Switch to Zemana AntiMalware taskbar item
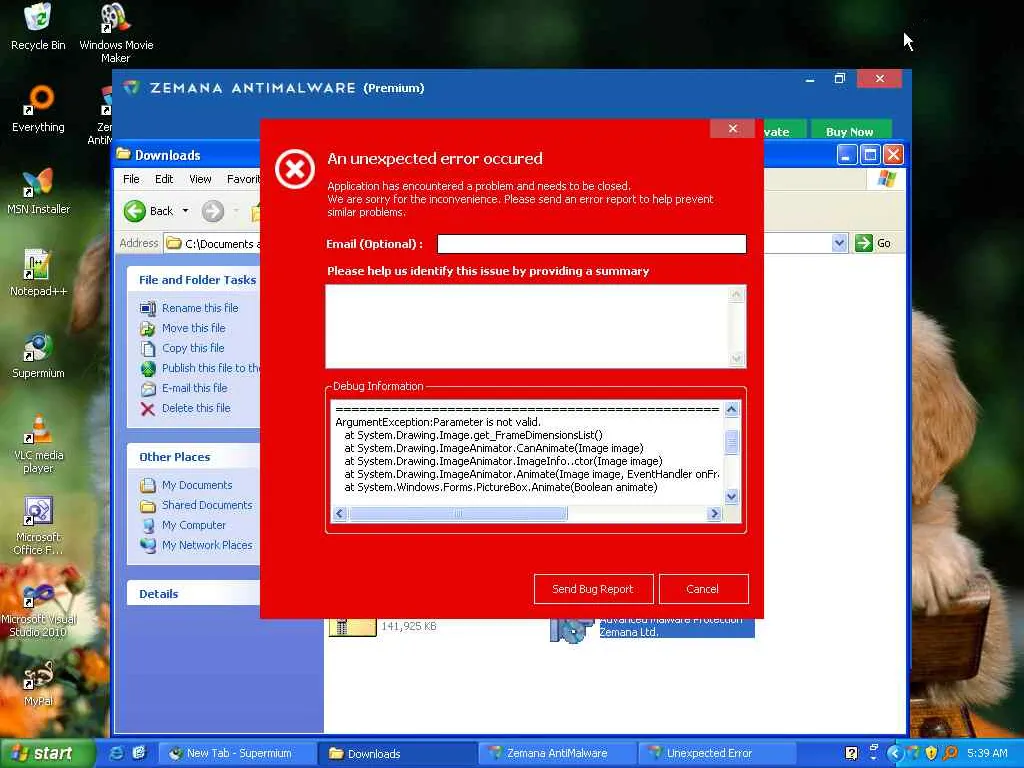This screenshot has height=768, width=1024. pyautogui.click(x=557, y=754)
